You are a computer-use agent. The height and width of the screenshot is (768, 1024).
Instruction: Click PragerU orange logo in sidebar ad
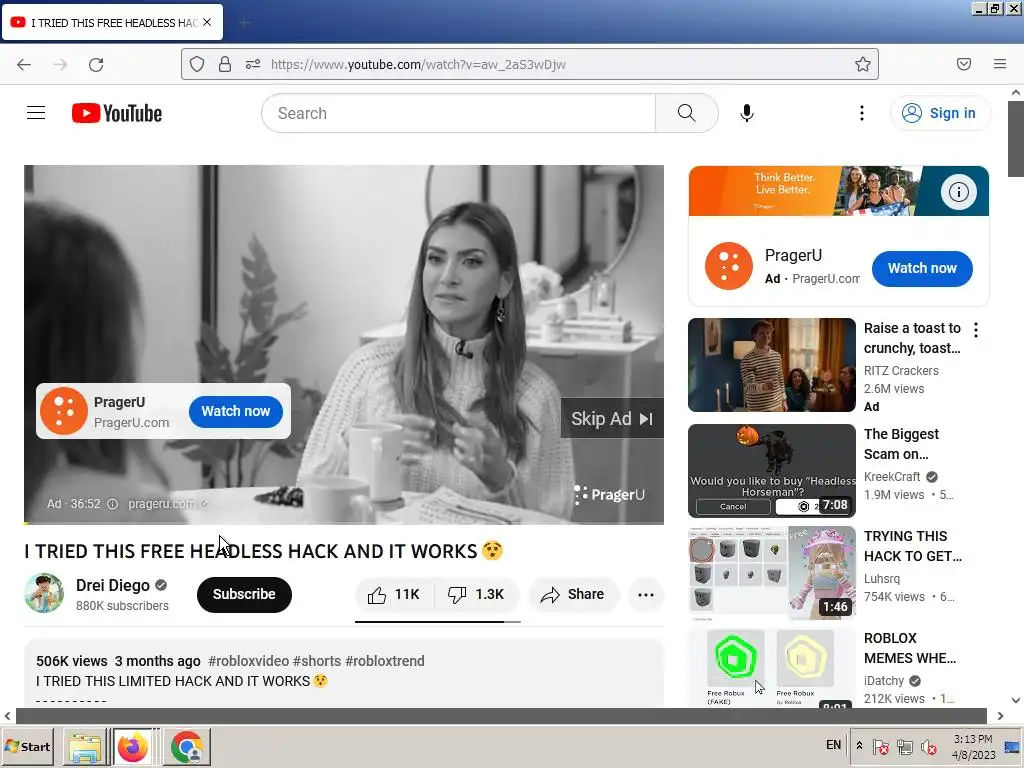point(729,266)
